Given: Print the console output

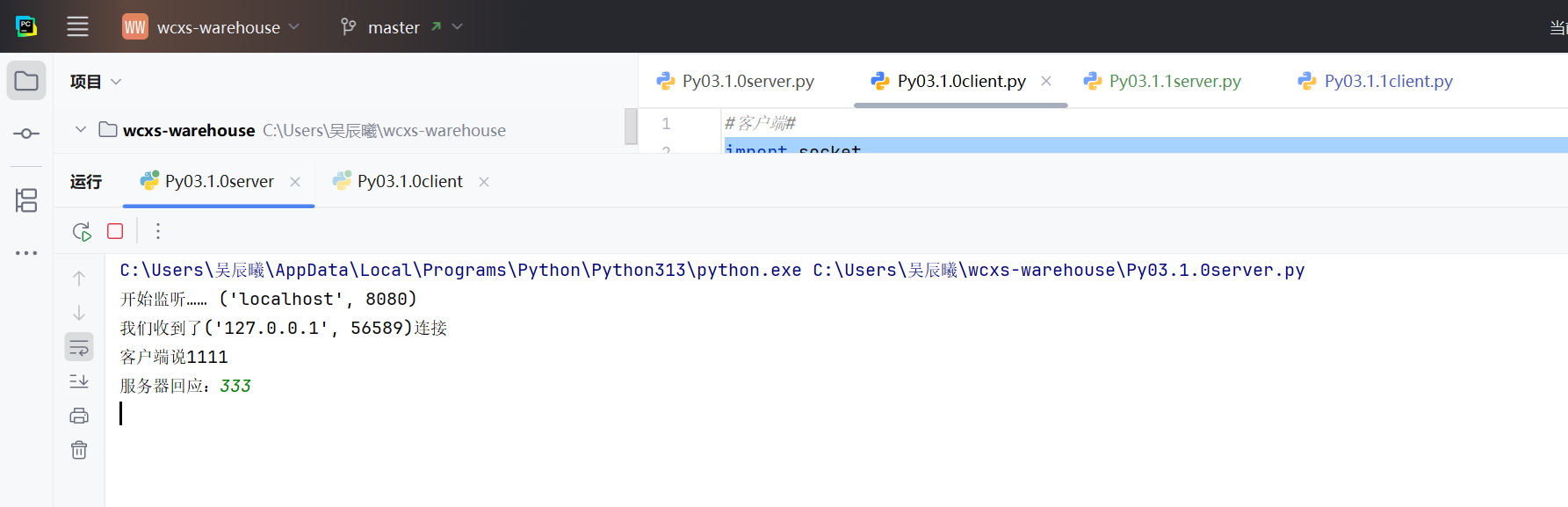Looking at the screenshot, I should (x=79, y=416).
